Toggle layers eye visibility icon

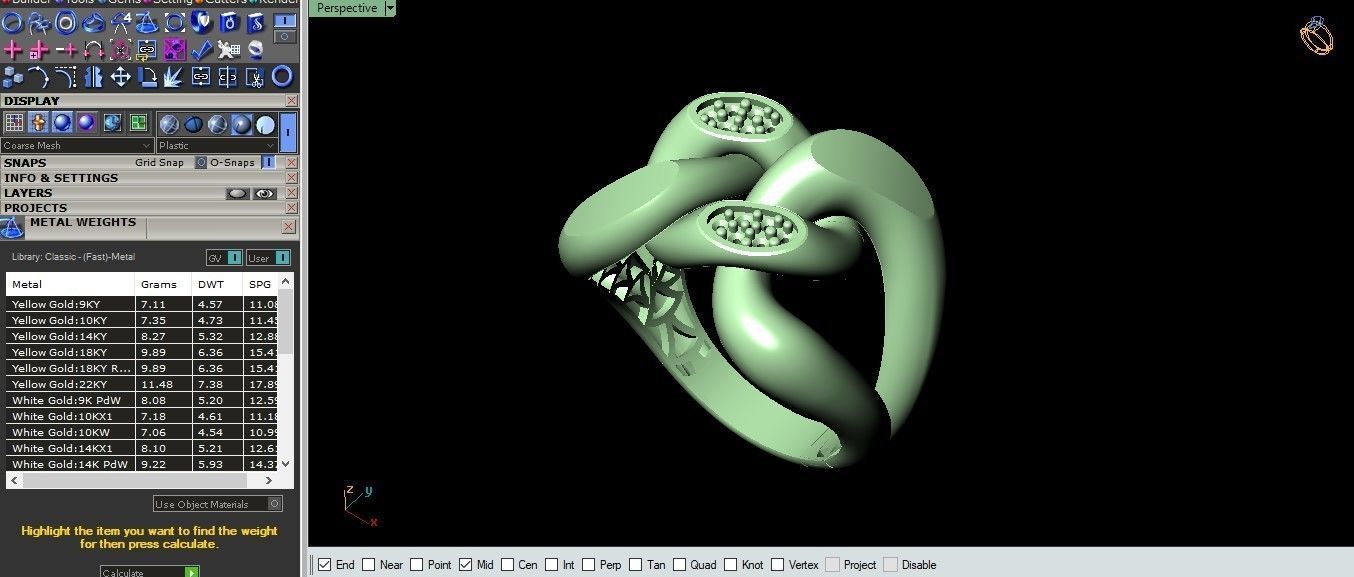click(265, 193)
